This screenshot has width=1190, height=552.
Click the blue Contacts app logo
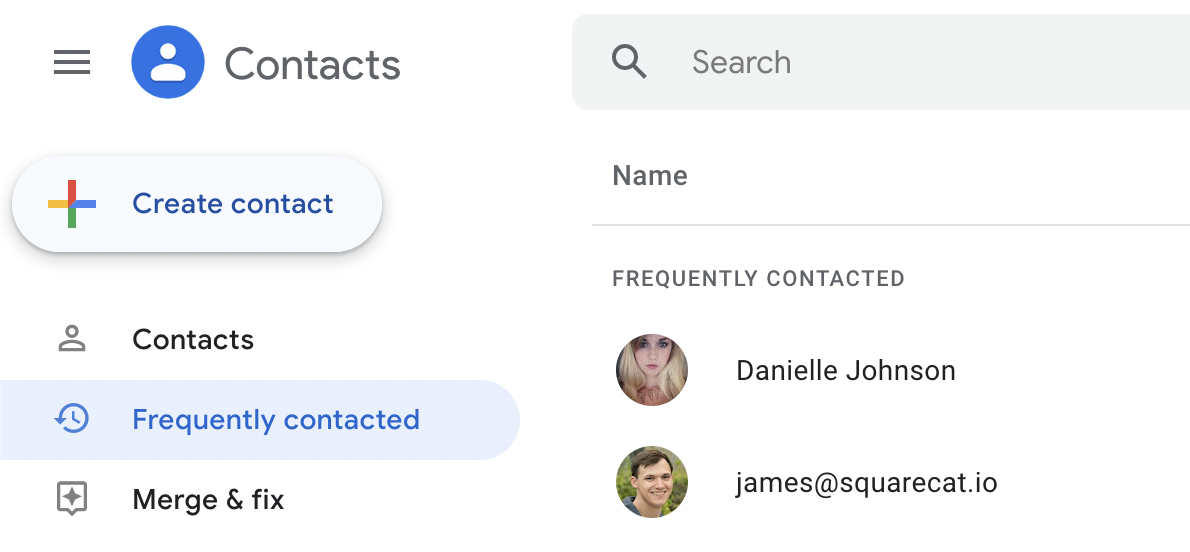pos(168,63)
